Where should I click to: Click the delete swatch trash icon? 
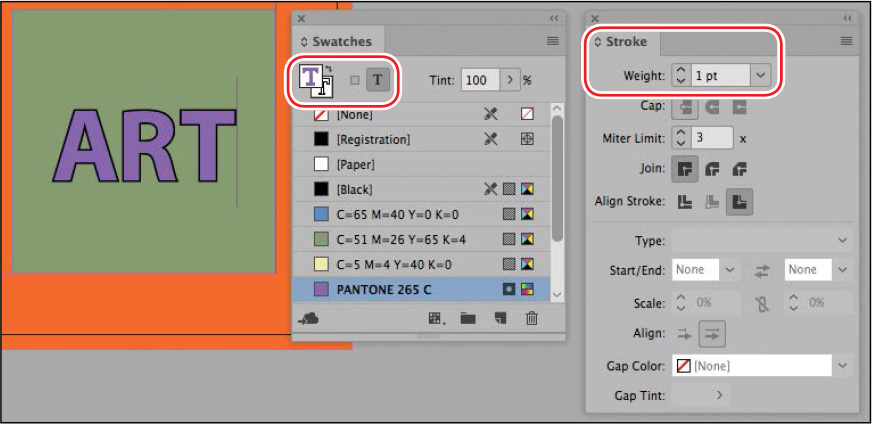pos(532,318)
